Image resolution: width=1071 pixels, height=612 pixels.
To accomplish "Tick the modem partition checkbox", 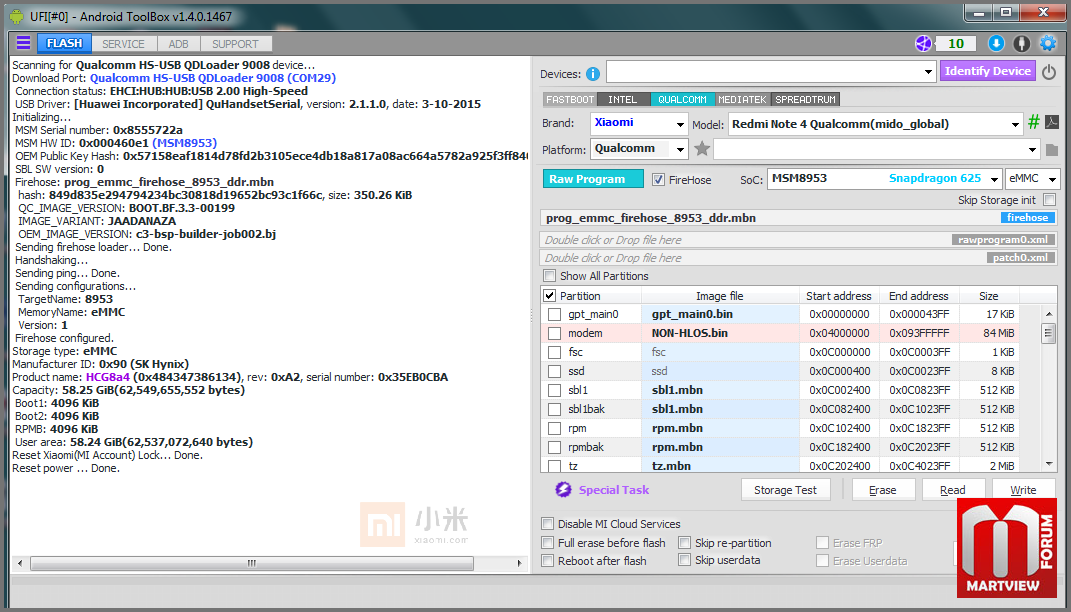I will (x=554, y=333).
